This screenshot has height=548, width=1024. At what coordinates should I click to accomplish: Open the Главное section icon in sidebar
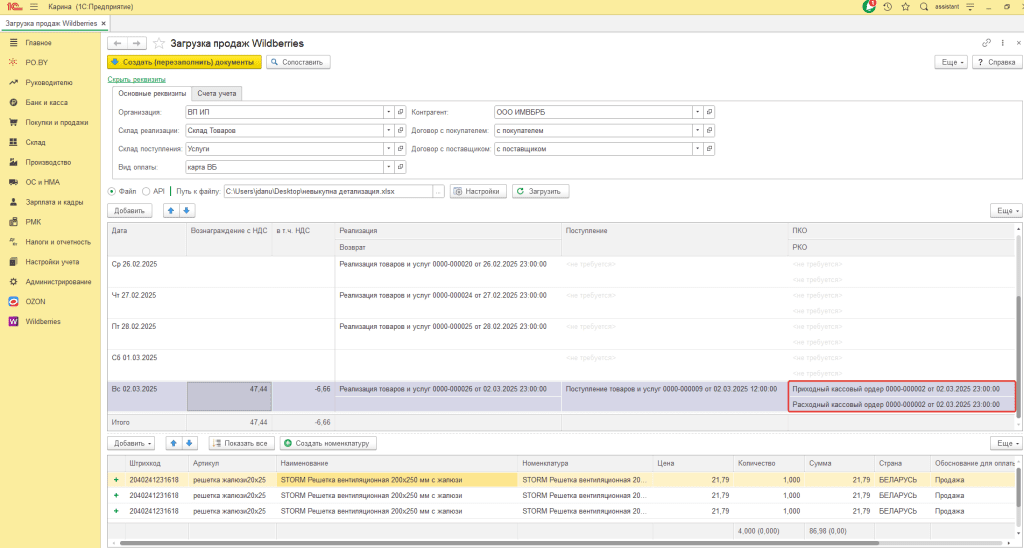point(13,42)
